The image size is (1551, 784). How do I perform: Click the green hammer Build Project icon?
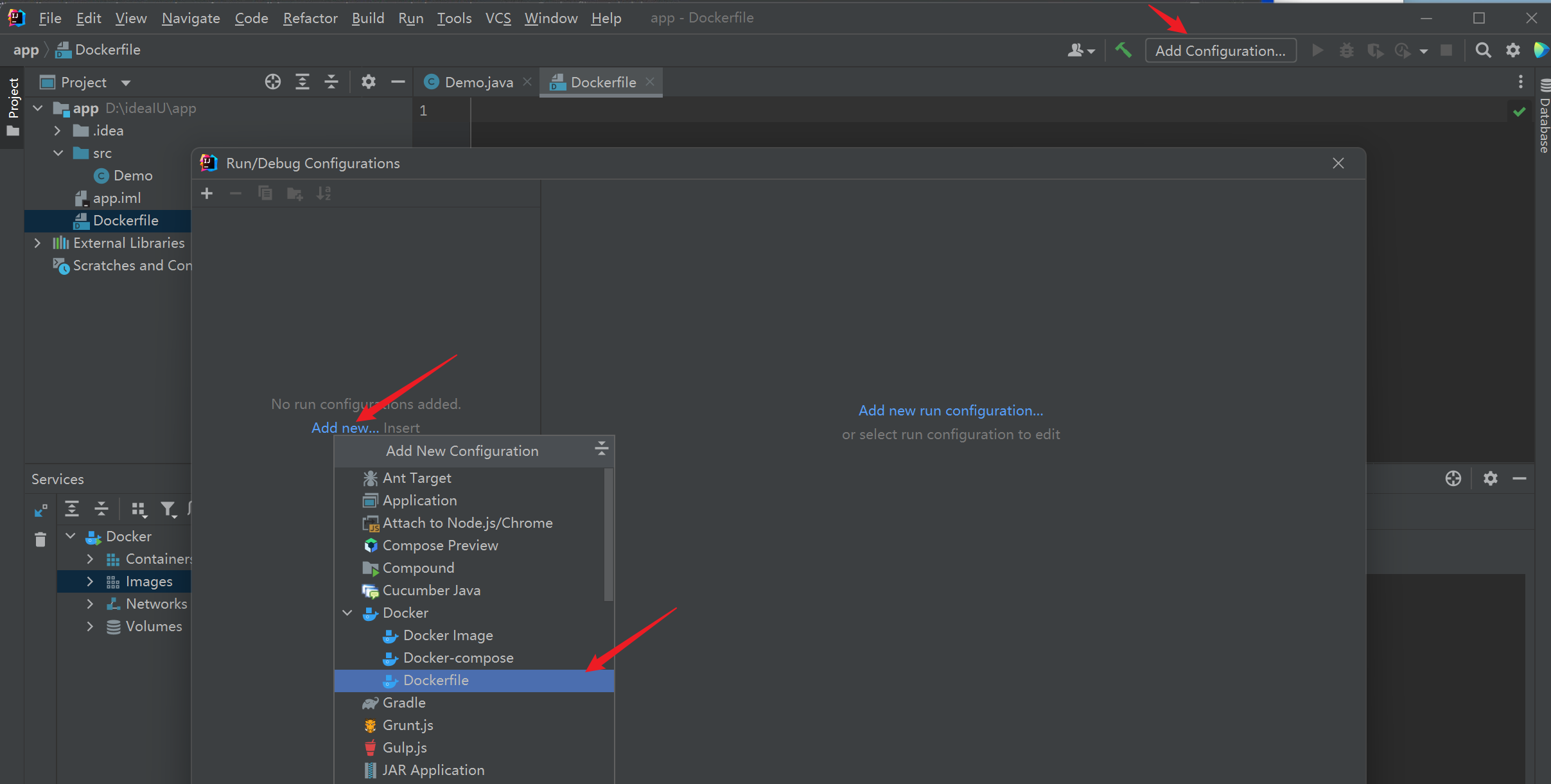point(1123,50)
